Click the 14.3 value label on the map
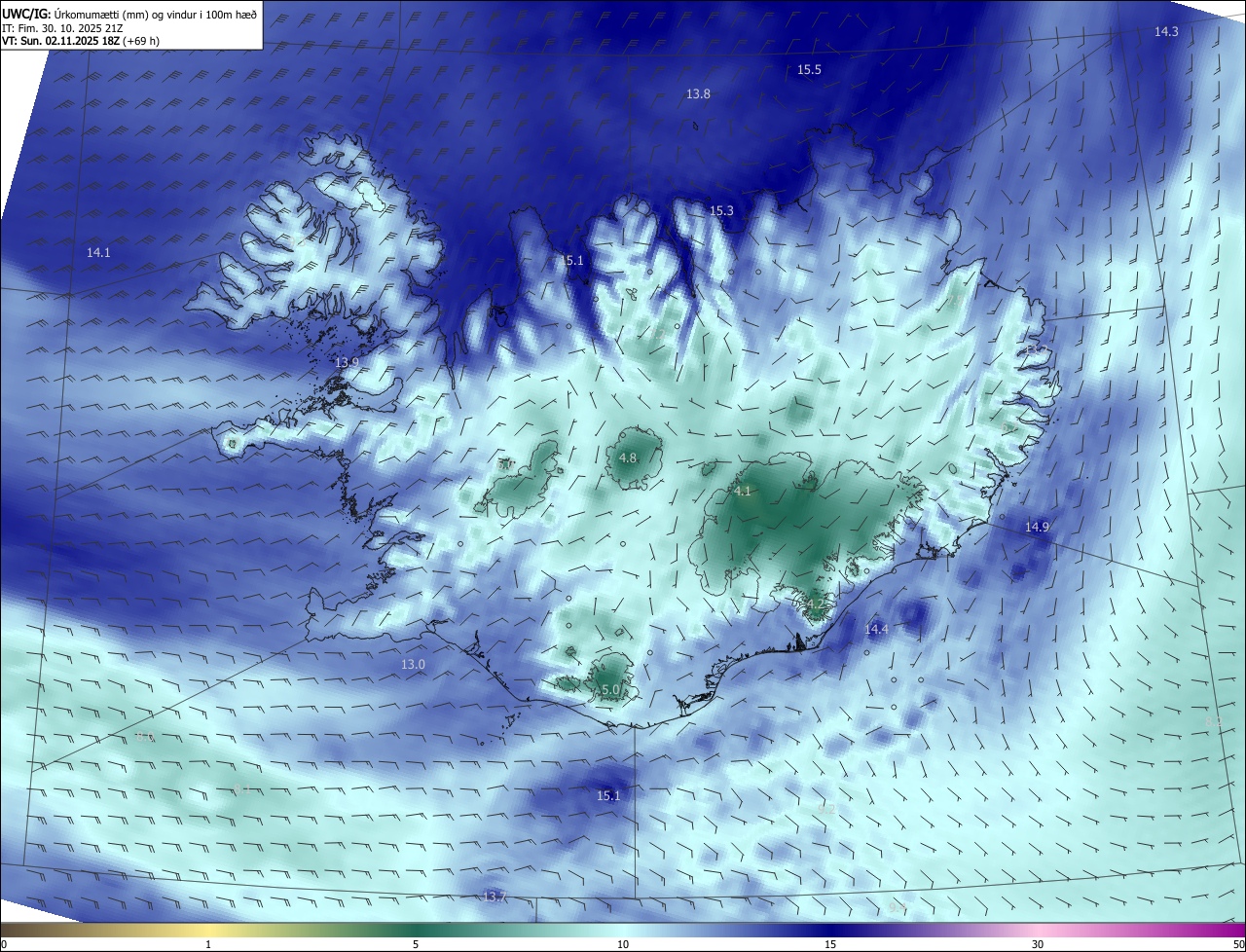 click(1166, 32)
